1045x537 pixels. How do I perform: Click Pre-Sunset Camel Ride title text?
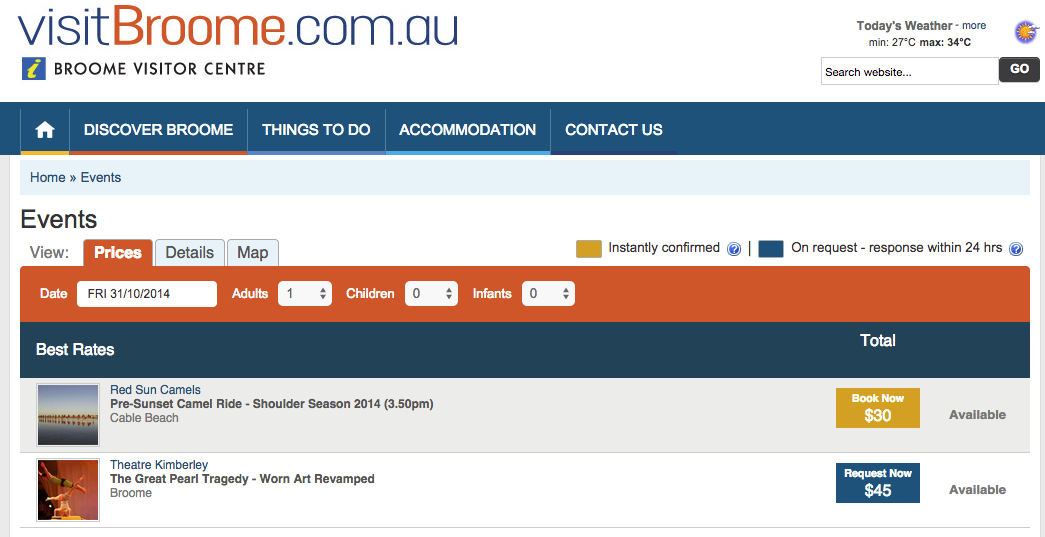[x=271, y=404]
